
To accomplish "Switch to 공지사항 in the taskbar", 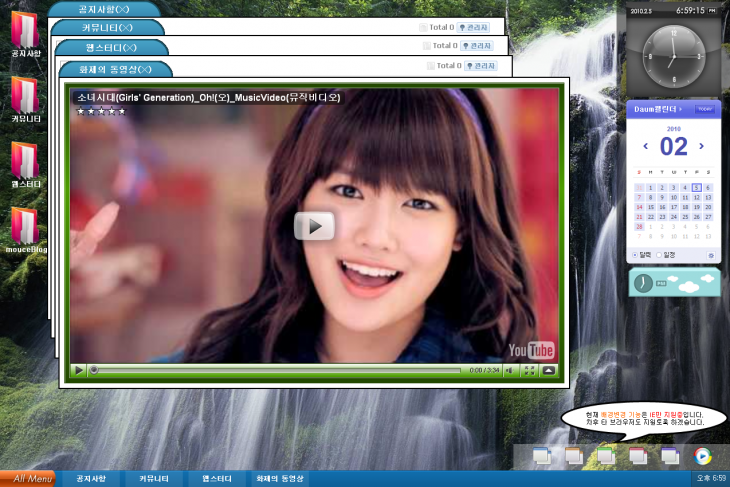I will (91, 479).
